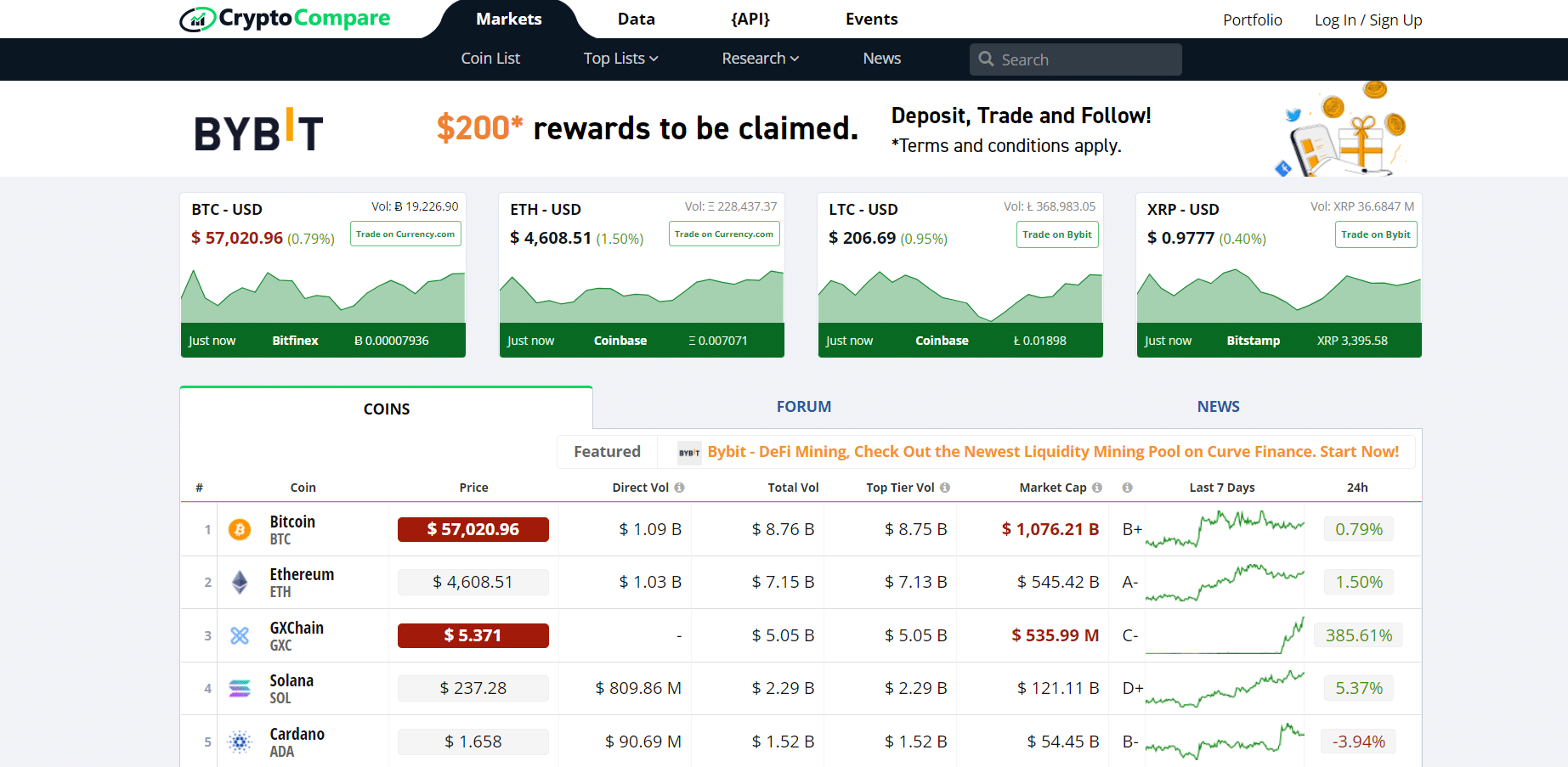The height and width of the screenshot is (767, 1568).
Task: Click the Market Cap info icon
Action: tap(1097, 488)
